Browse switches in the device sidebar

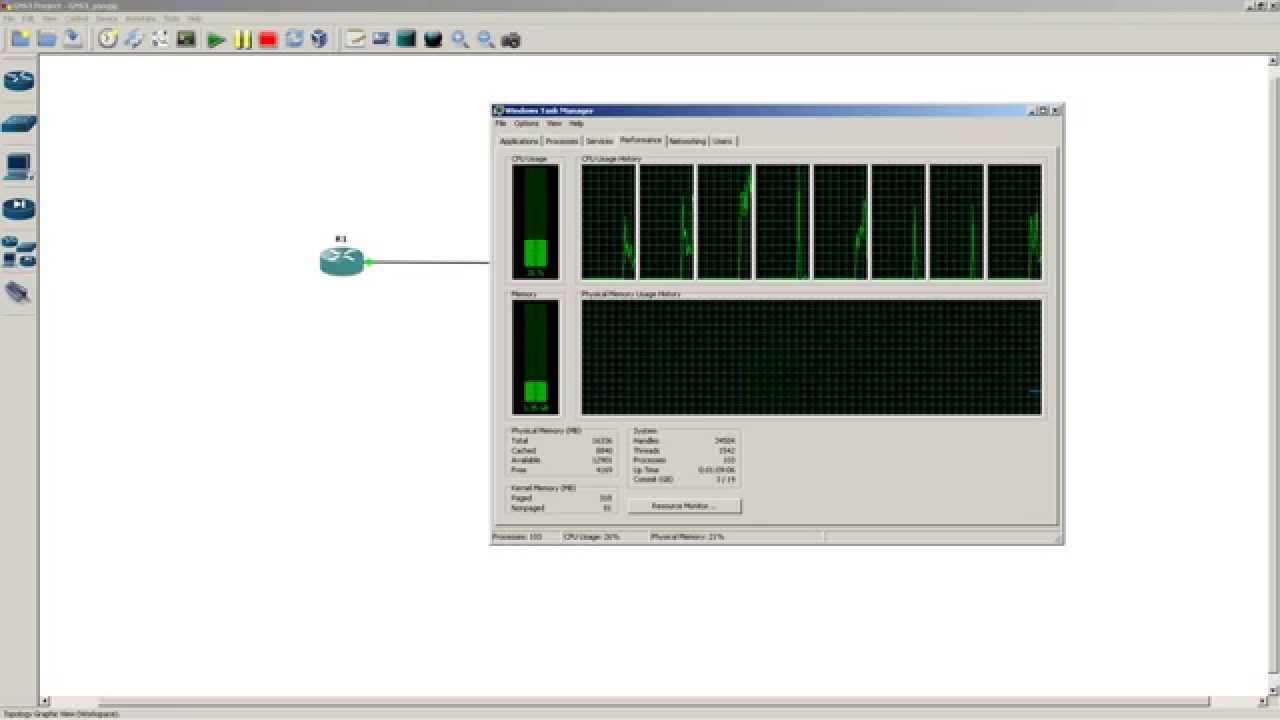point(19,124)
